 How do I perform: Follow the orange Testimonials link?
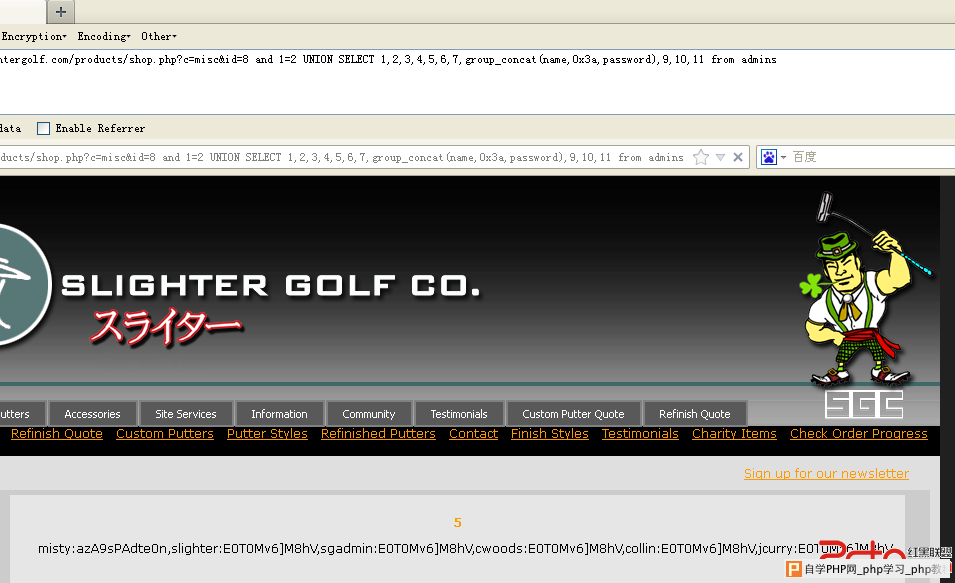pos(640,434)
